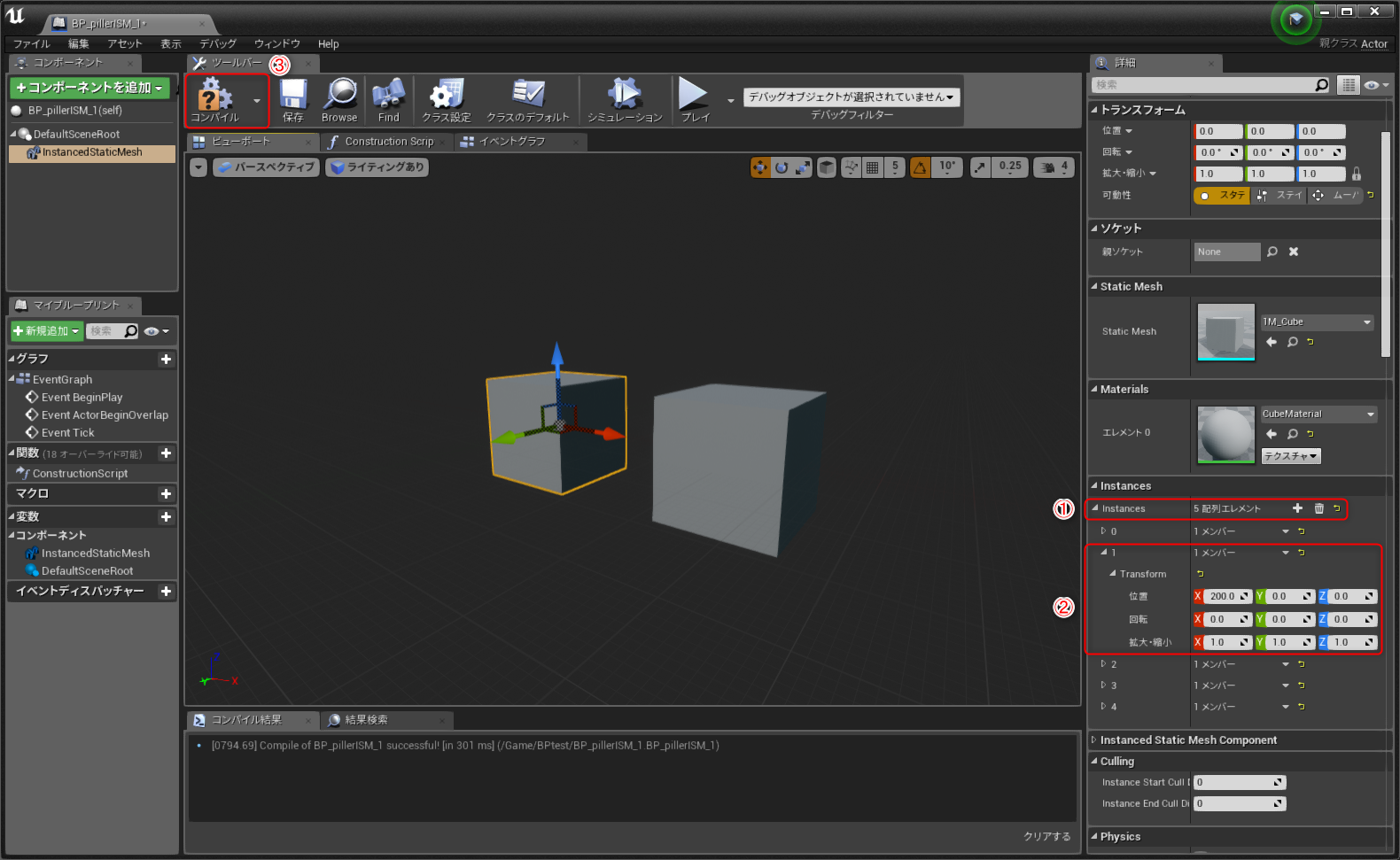The height and width of the screenshot is (860, 1400).
Task: Switch to the Construction Script tab
Action: coord(387,142)
